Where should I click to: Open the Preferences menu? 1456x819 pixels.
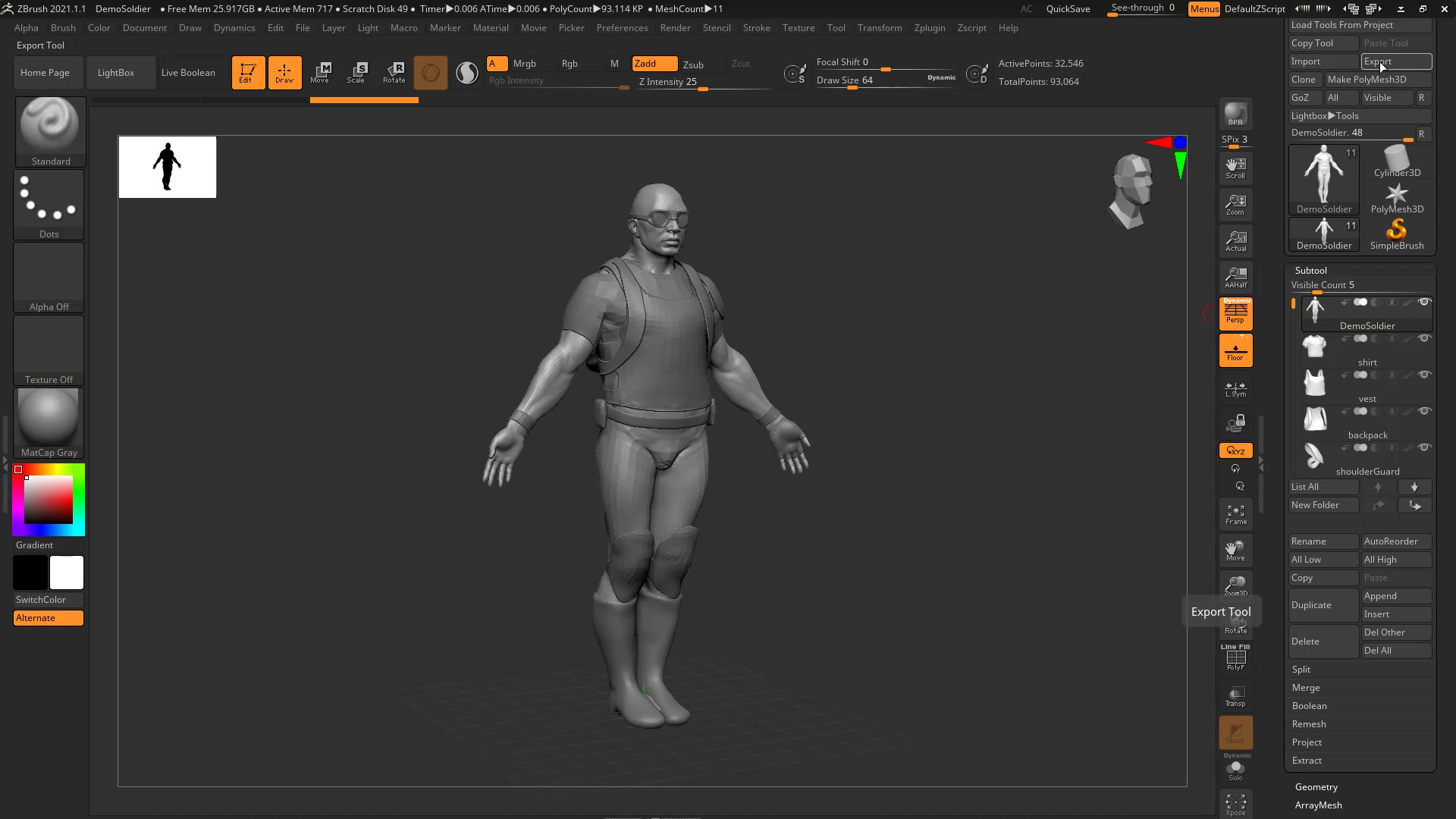(x=622, y=28)
